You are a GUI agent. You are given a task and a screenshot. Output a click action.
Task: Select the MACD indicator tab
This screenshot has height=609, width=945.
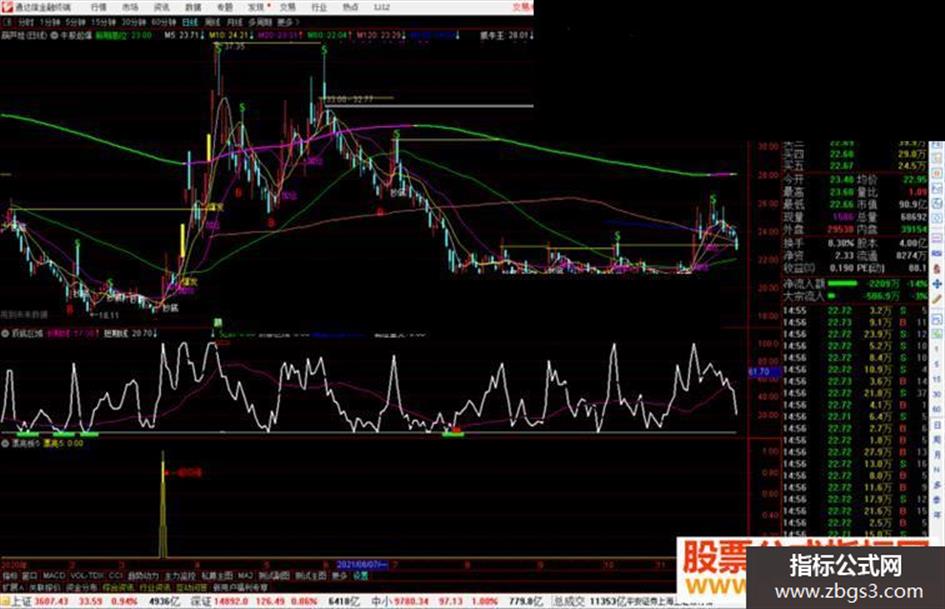[x=53, y=576]
